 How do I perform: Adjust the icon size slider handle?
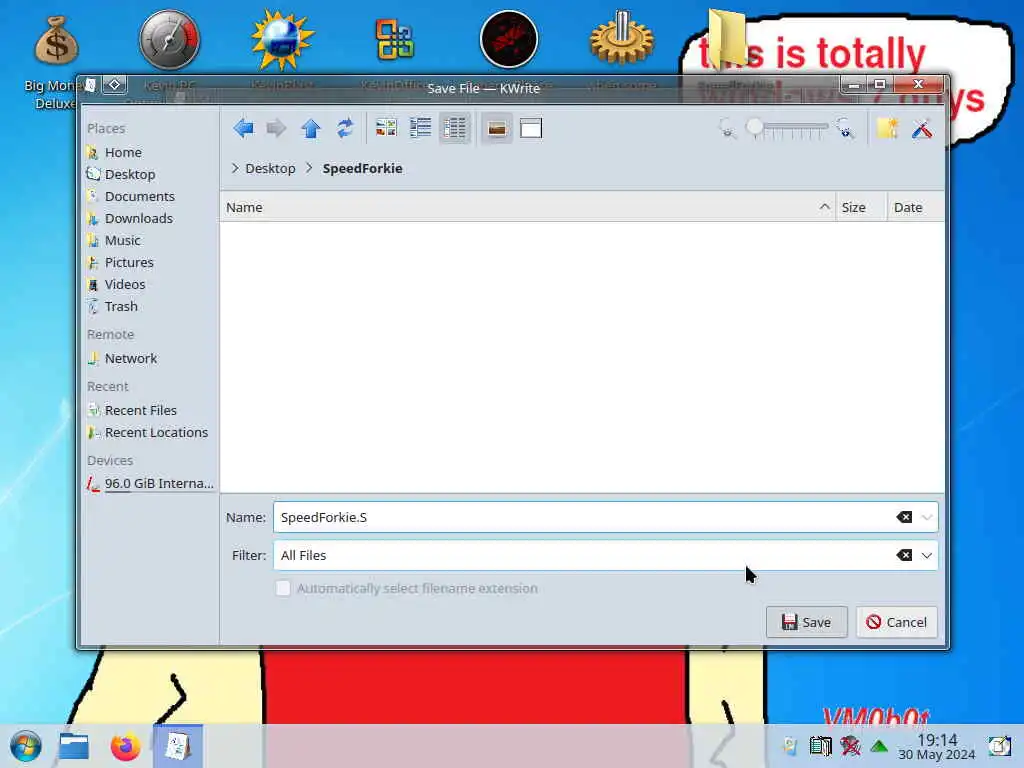[755, 127]
